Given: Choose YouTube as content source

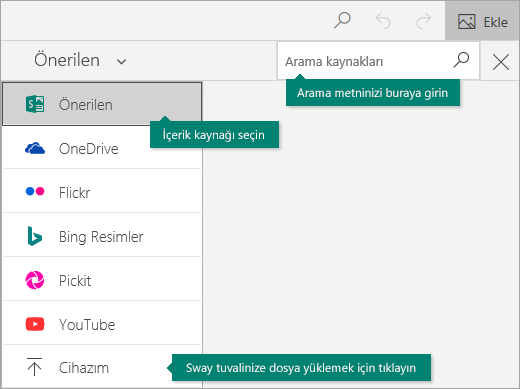Looking at the screenshot, I should pyautogui.click(x=102, y=324).
